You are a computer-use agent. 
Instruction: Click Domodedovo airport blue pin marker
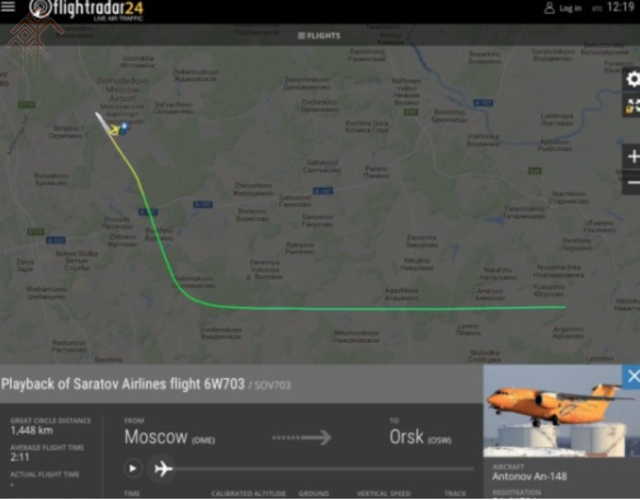click(124, 128)
